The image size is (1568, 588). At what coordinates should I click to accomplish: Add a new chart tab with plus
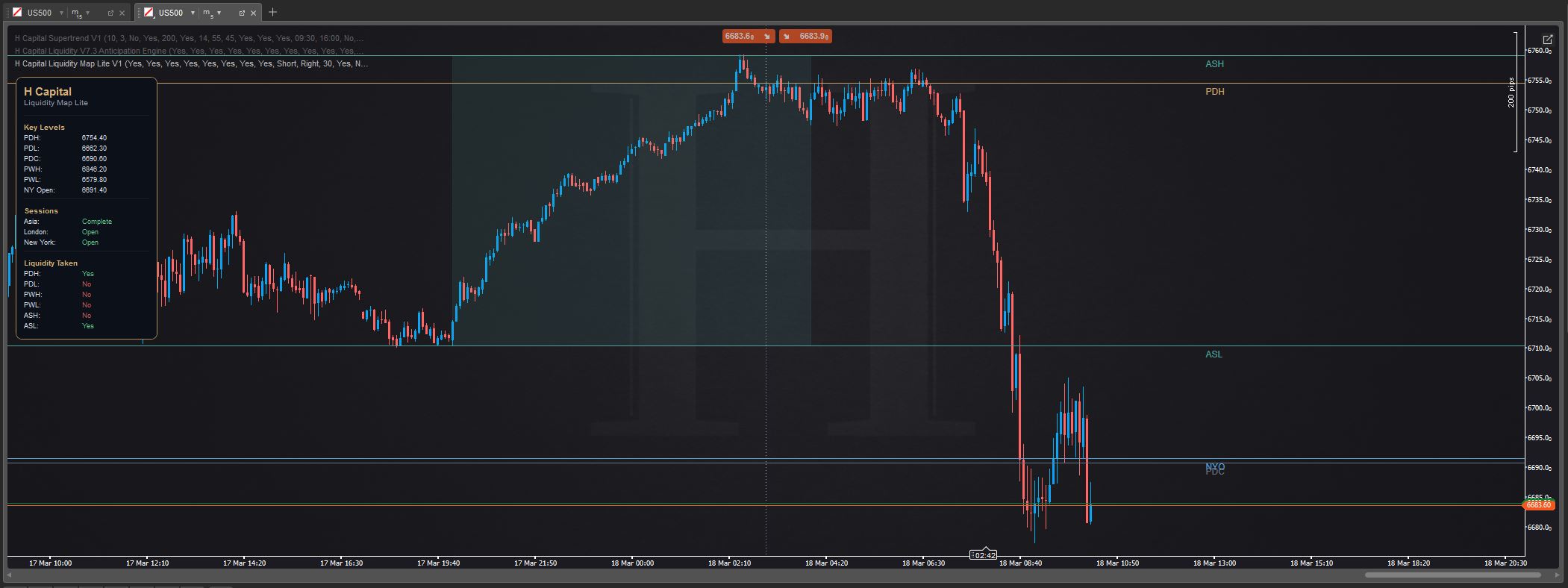(x=272, y=12)
